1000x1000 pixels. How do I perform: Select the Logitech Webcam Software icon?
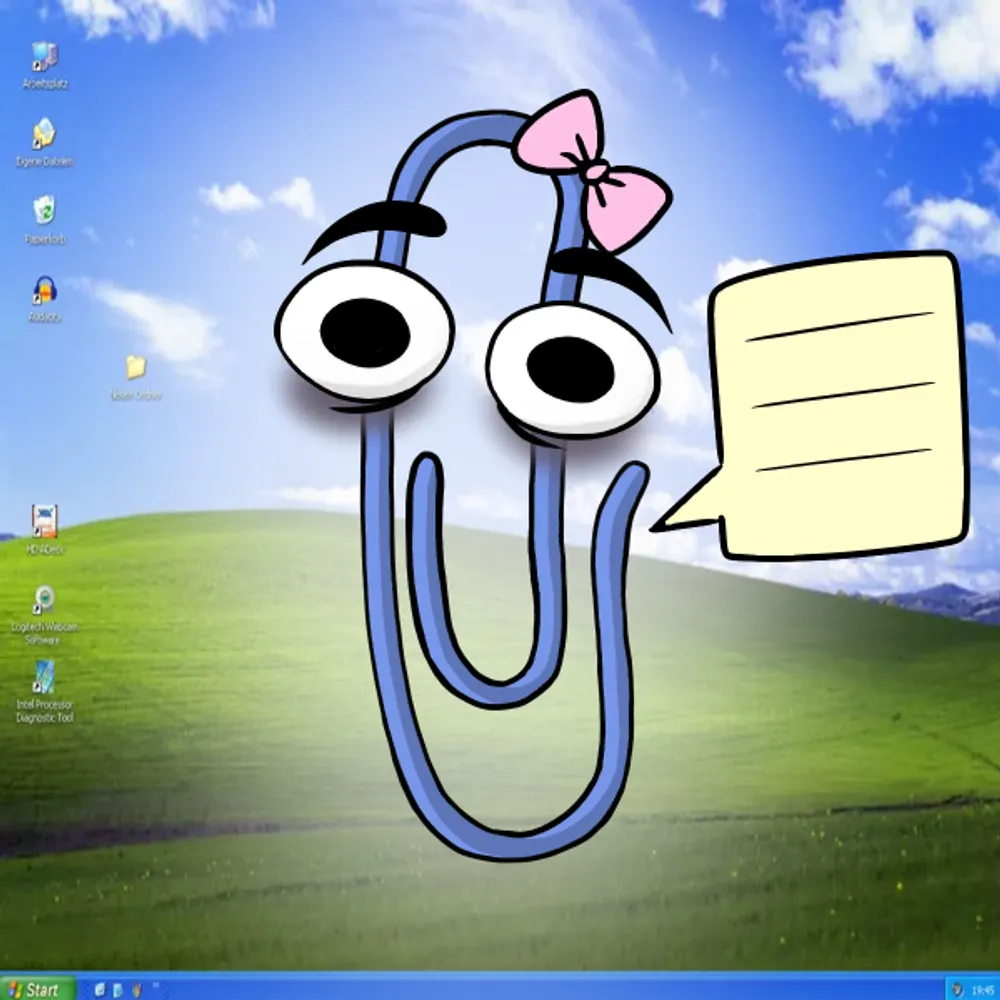pyautogui.click(x=44, y=602)
